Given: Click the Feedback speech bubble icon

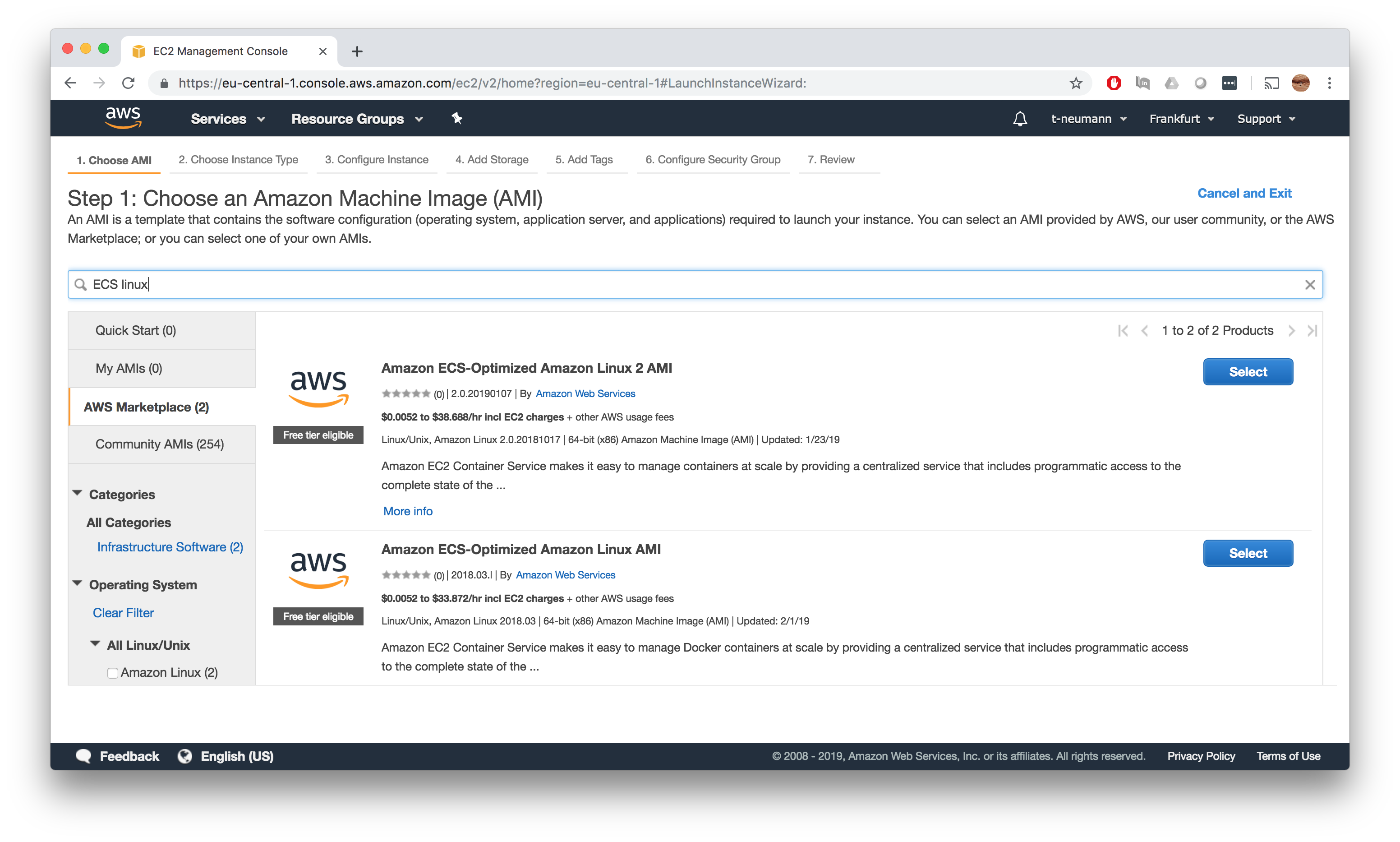Looking at the screenshot, I should click(x=84, y=756).
